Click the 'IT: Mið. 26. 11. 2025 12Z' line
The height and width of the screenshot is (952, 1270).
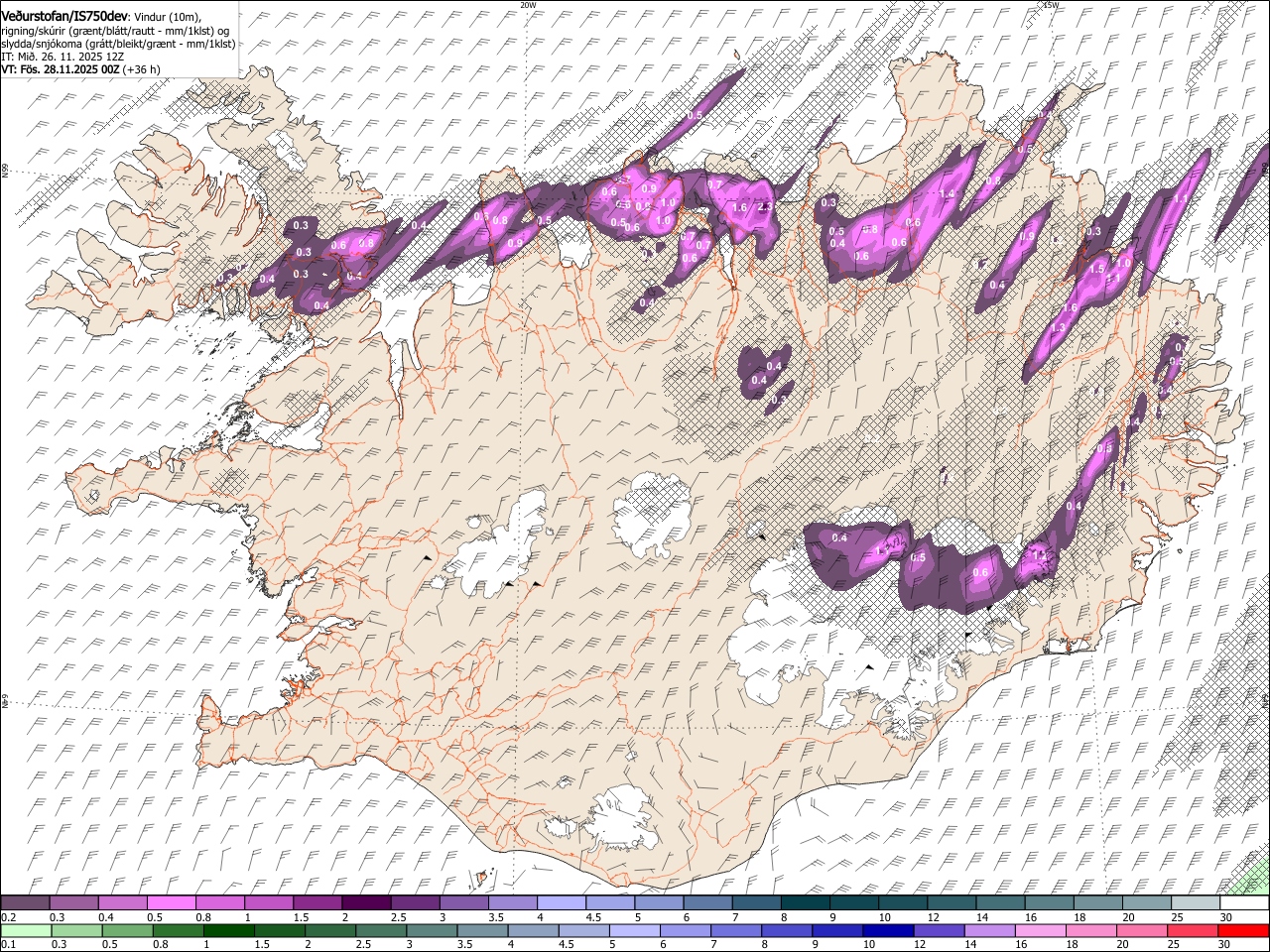coord(63,57)
